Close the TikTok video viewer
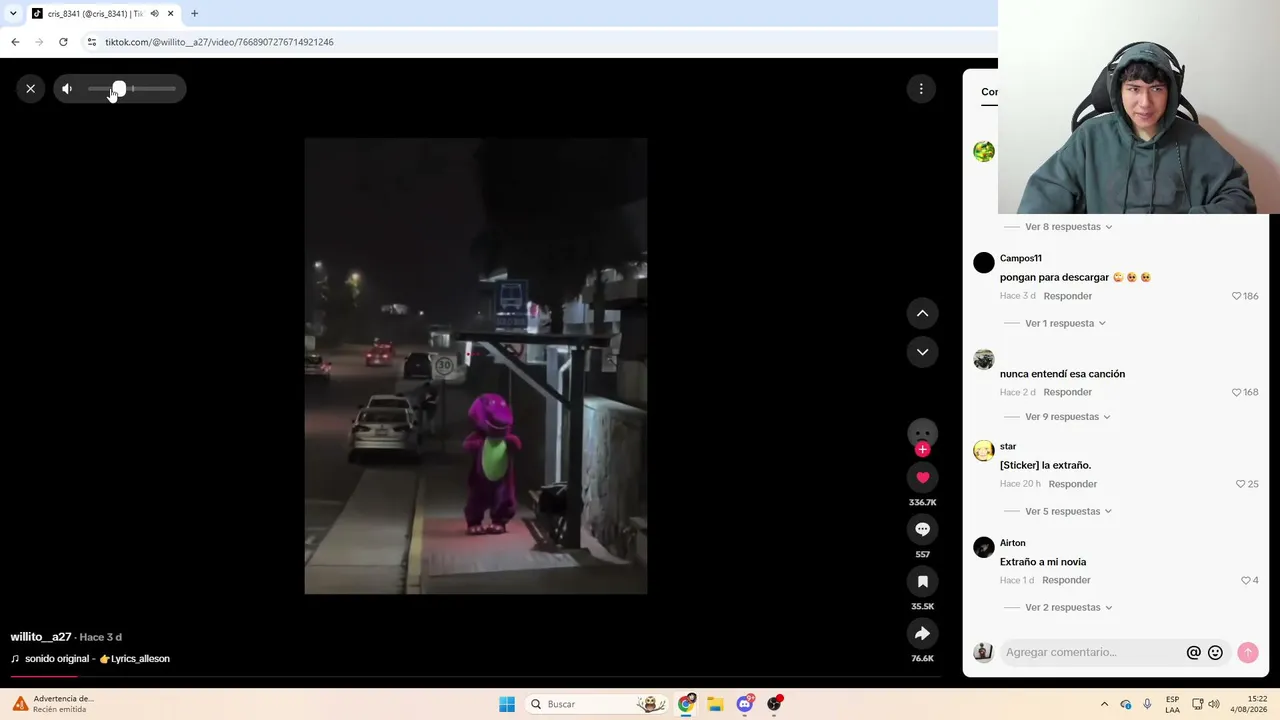1280x720 pixels. (x=30, y=89)
